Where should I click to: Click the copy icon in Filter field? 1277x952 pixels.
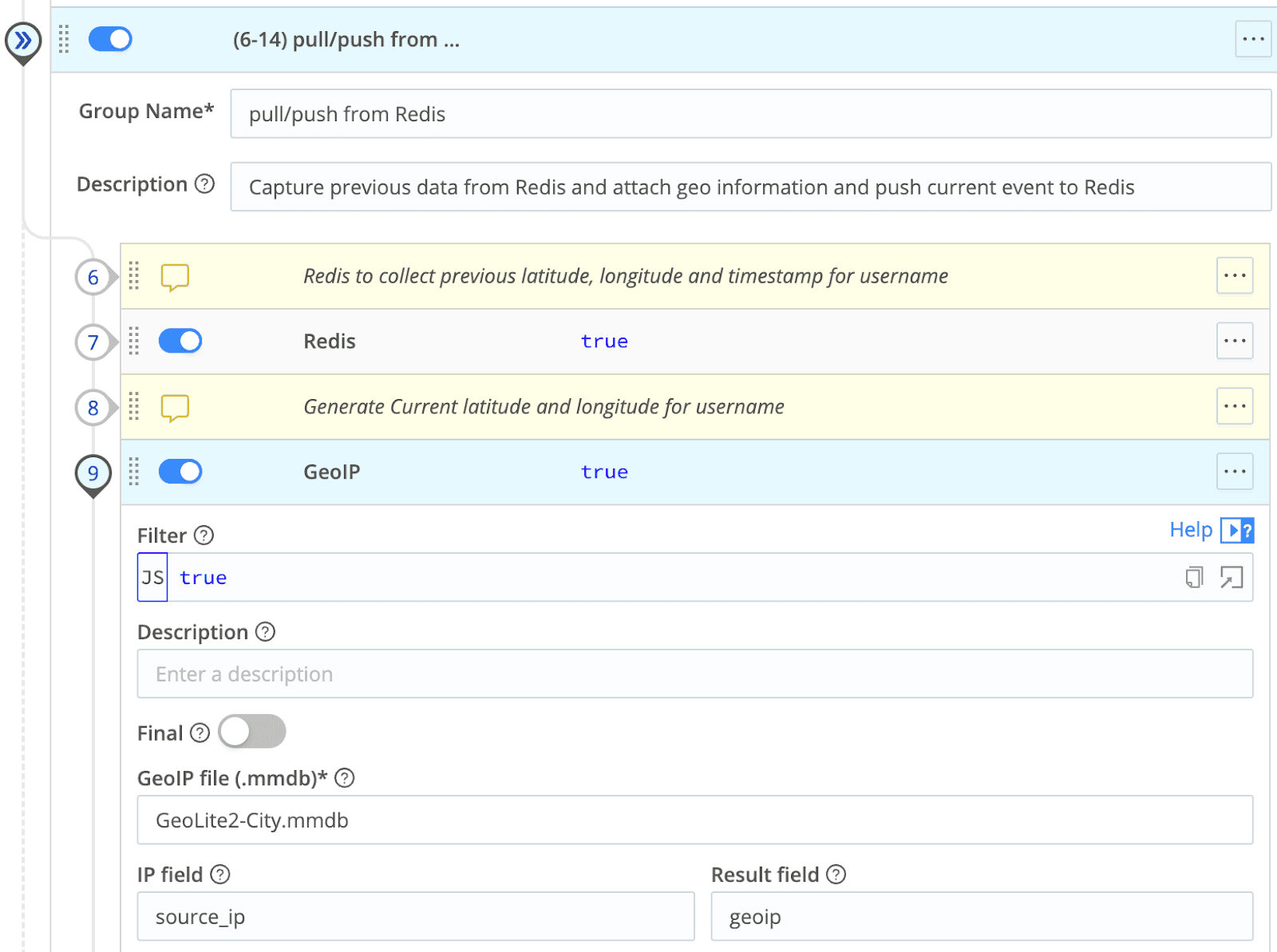pyautogui.click(x=1194, y=577)
